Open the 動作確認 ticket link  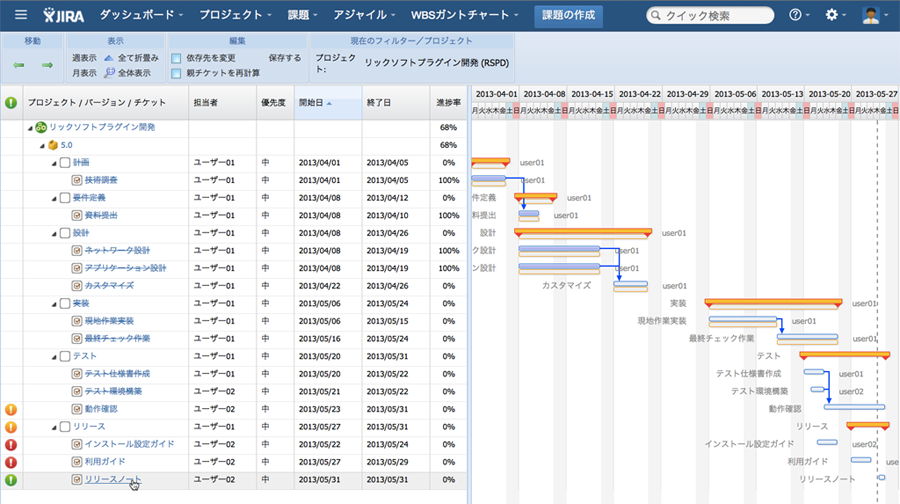(x=101, y=409)
